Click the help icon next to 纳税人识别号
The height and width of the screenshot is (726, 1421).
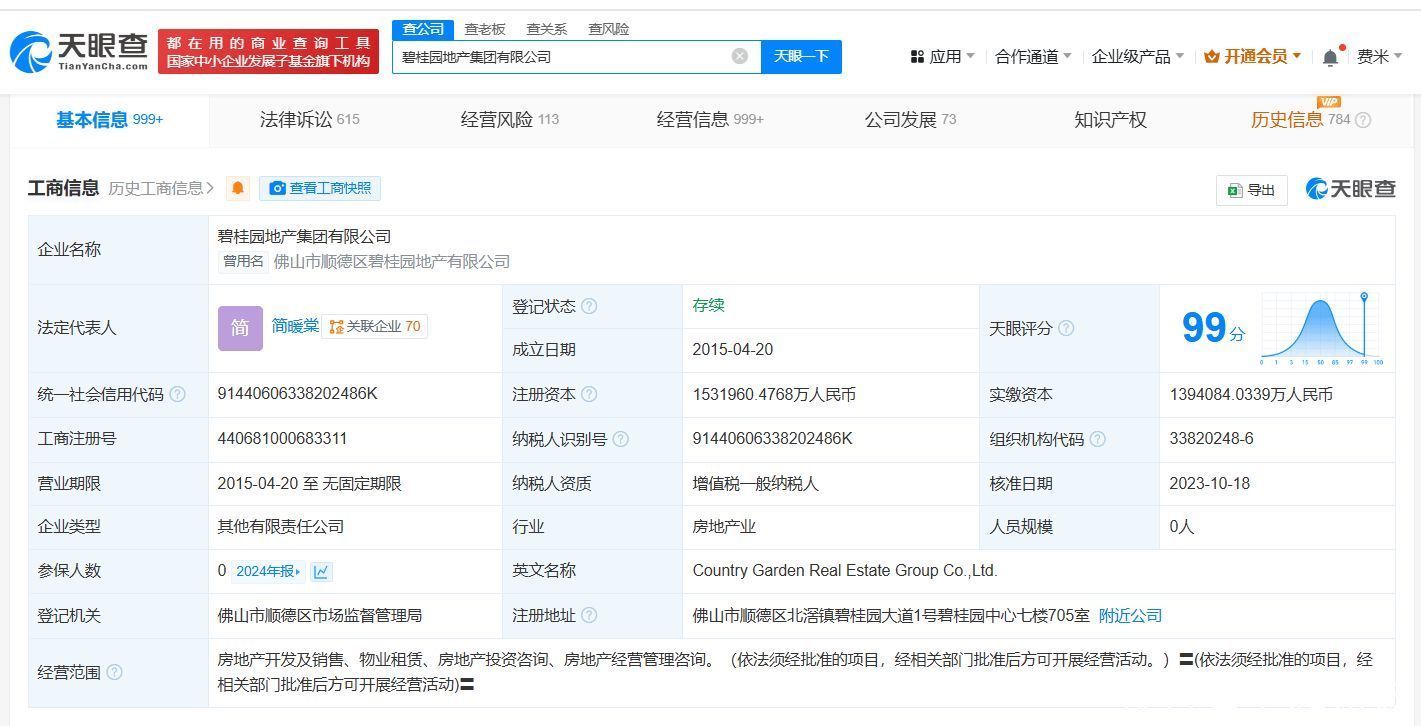[620, 439]
